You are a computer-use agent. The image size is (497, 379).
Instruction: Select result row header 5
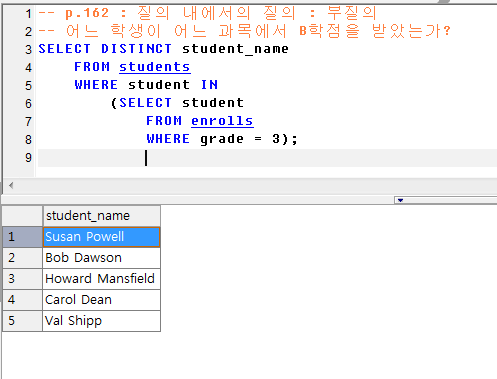[x=23, y=321]
